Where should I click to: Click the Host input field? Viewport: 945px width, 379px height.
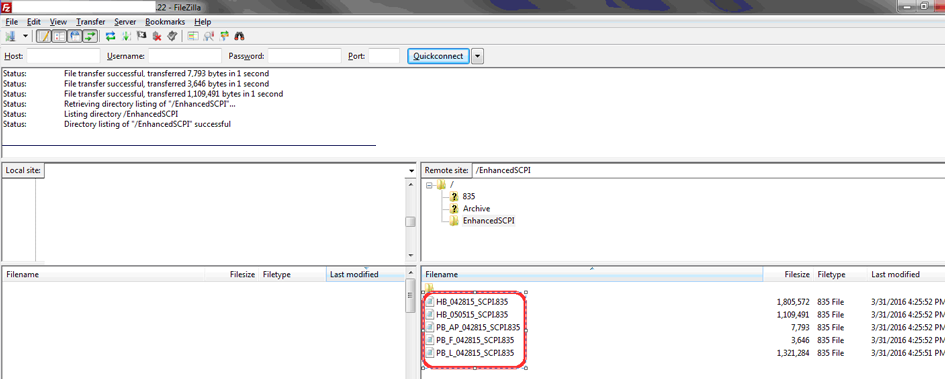click(x=63, y=56)
